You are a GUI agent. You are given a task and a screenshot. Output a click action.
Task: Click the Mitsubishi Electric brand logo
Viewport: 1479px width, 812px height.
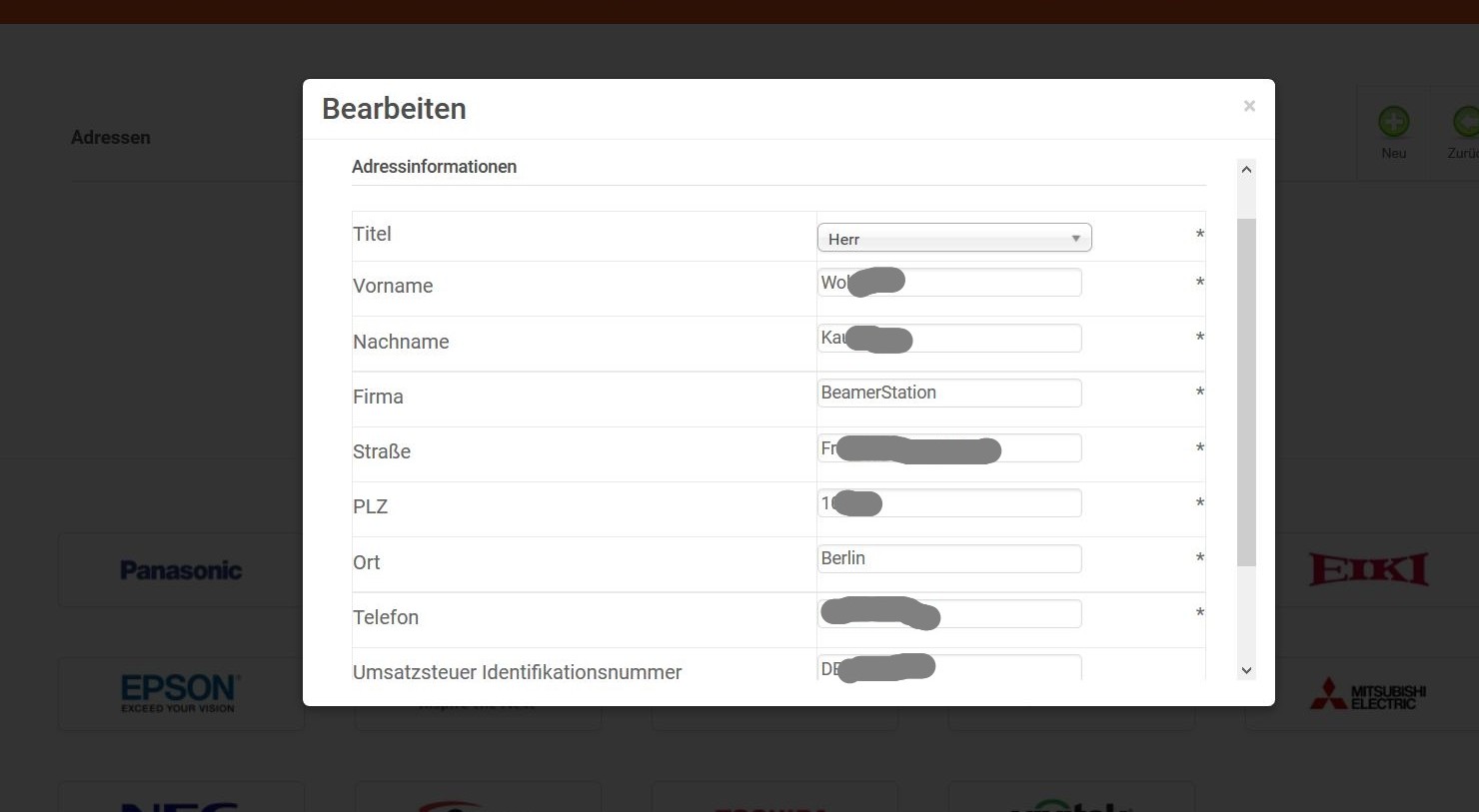[x=1368, y=694]
